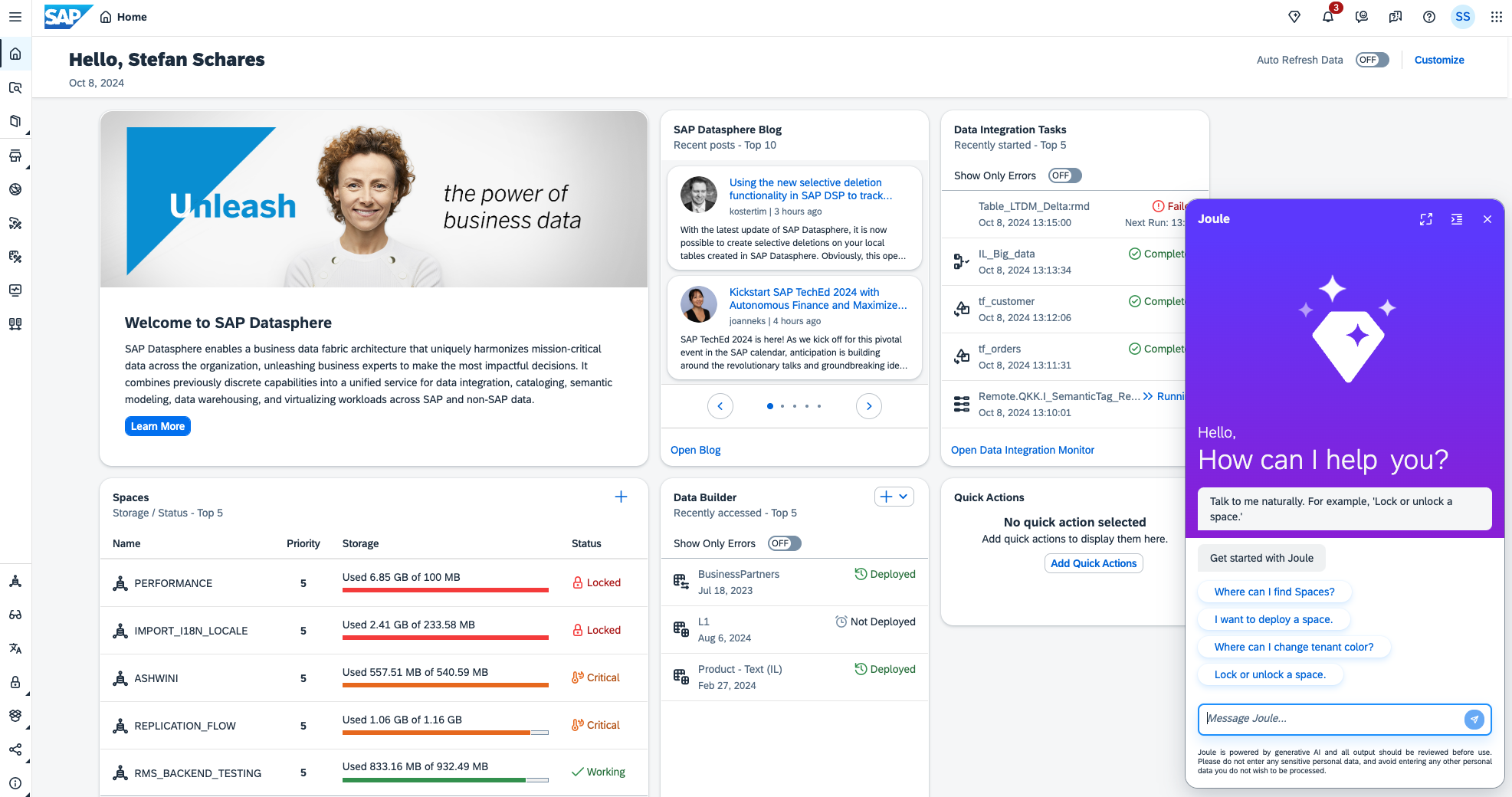The image size is (1512, 797).
Task: Open the product switcher grid icon
Action: [1496, 17]
